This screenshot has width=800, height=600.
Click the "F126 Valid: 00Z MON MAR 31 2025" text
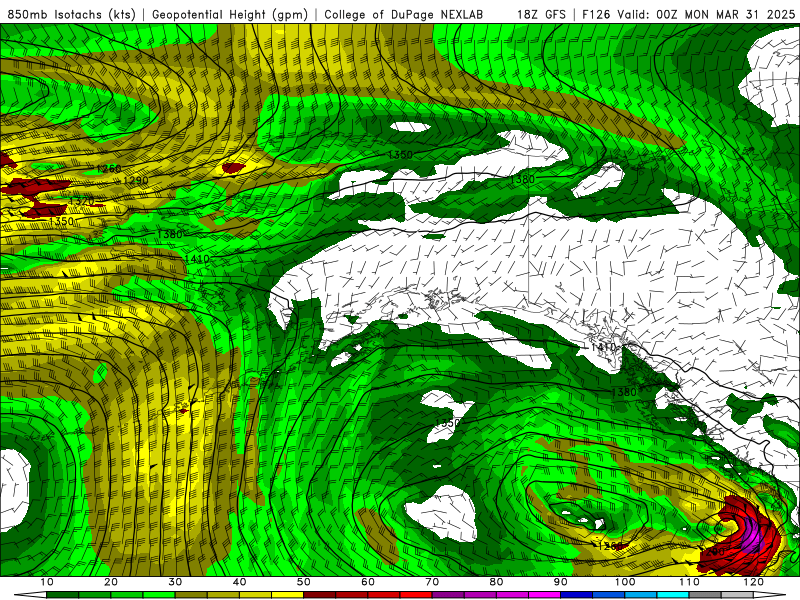point(688,15)
